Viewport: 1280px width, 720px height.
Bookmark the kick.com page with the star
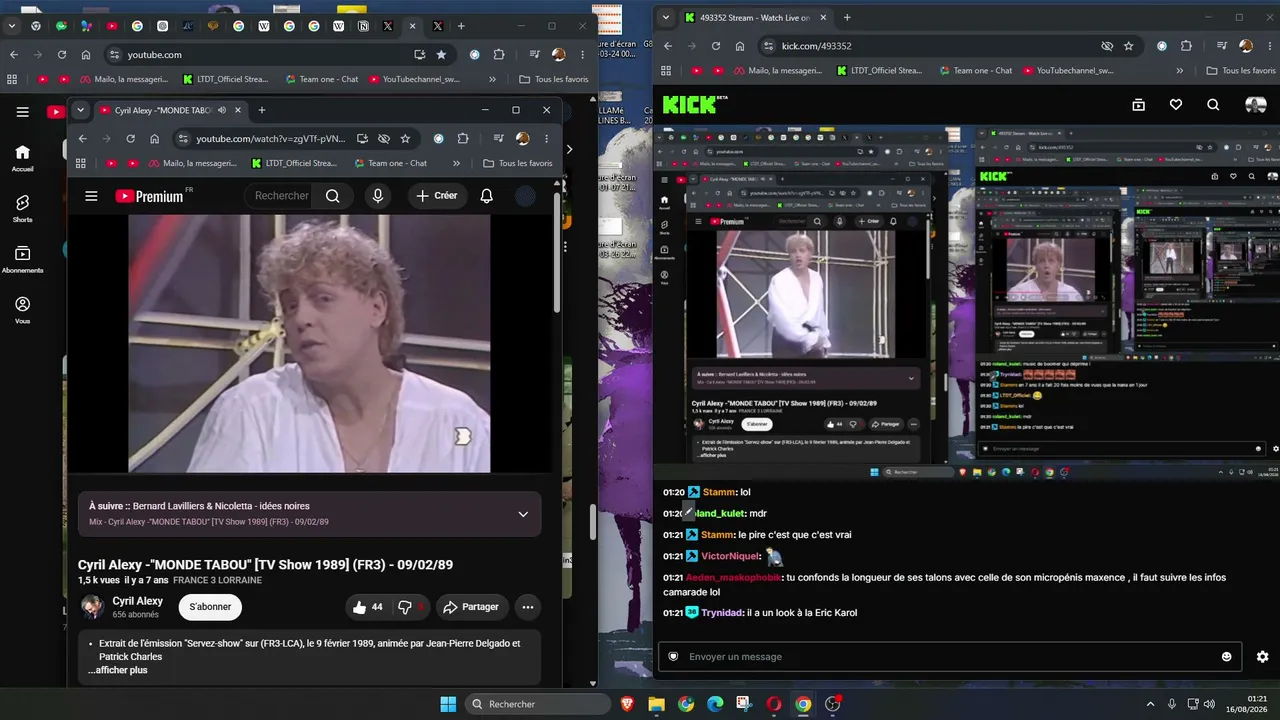(1129, 46)
